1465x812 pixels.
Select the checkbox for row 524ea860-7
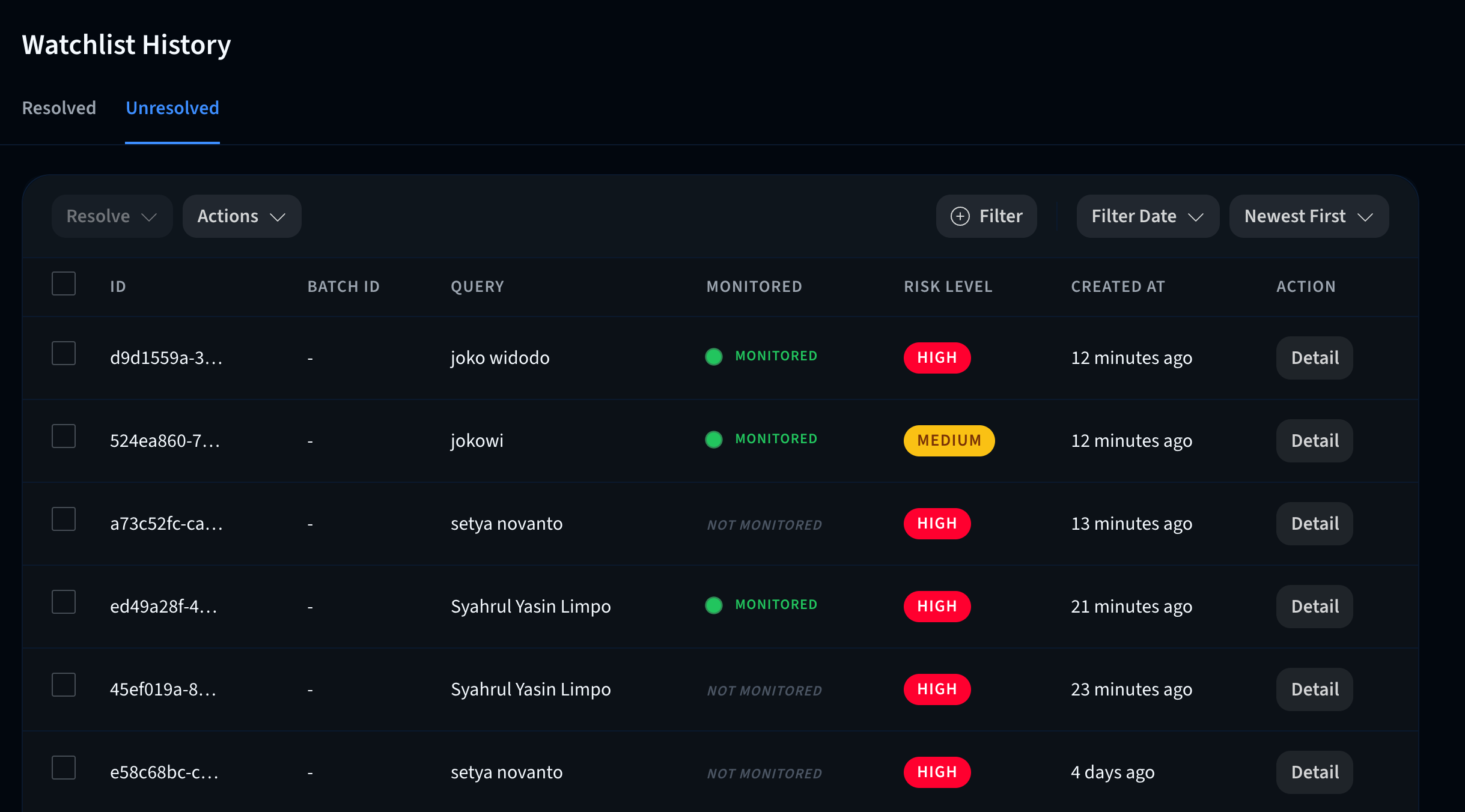[x=64, y=436]
